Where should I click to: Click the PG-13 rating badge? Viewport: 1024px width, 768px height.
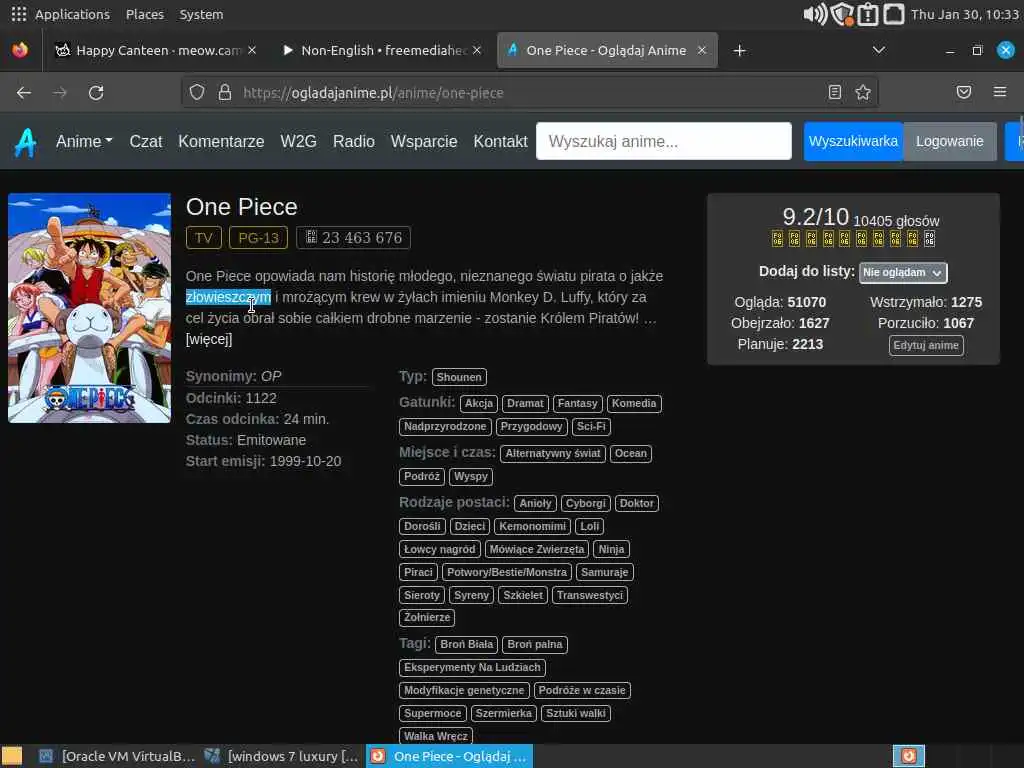(x=258, y=238)
